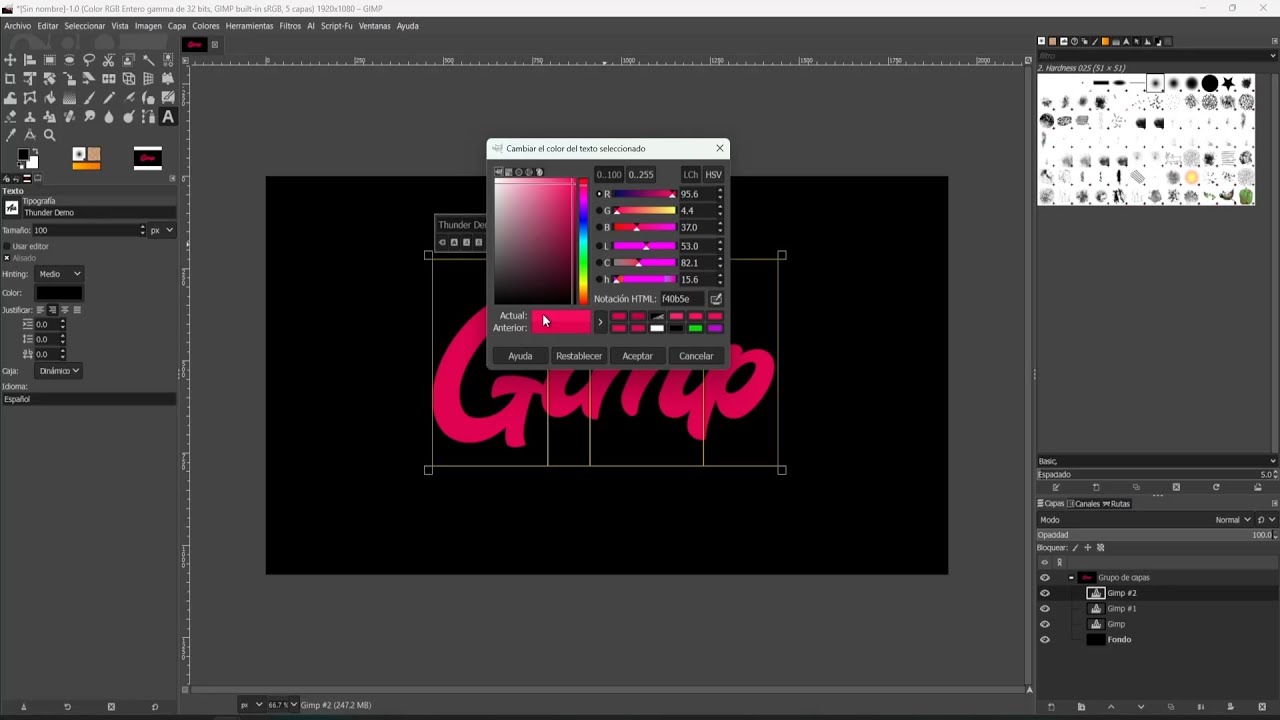Pick the green swatch in color history
This screenshot has width=1280, height=720.
click(695, 328)
